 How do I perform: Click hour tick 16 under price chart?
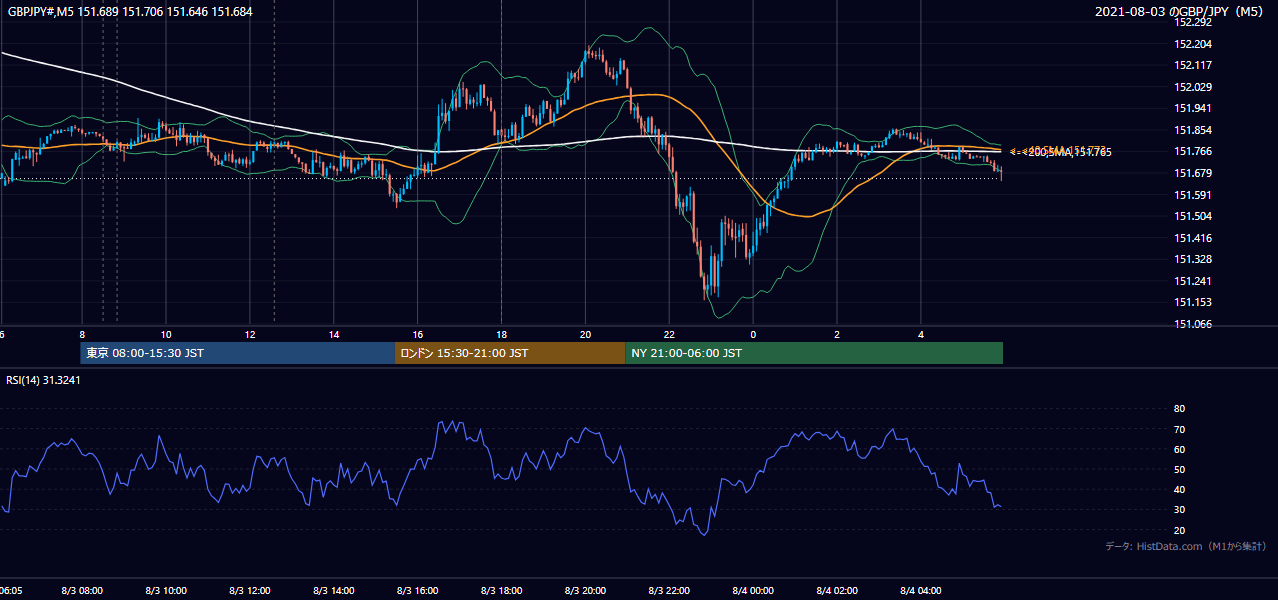click(418, 334)
